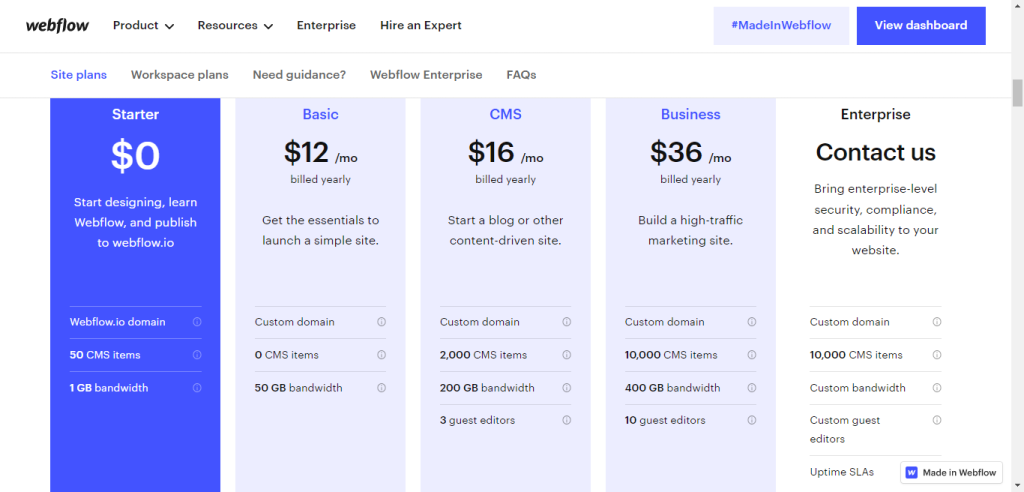Open info tooltip for Business 400 GB bandwidth
The image size is (1024, 492).
coord(752,387)
